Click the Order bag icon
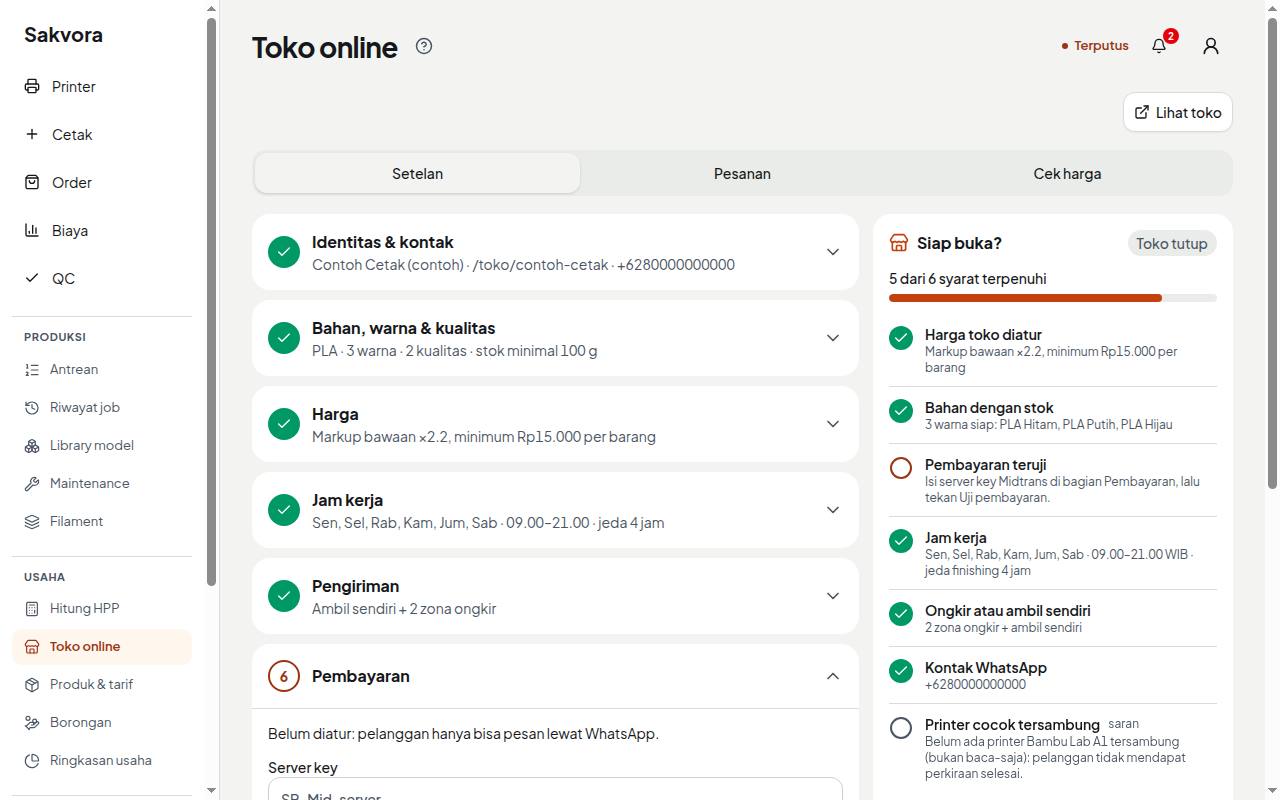The height and width of the screenshot is (800, 1280). [x=32, y=183]
